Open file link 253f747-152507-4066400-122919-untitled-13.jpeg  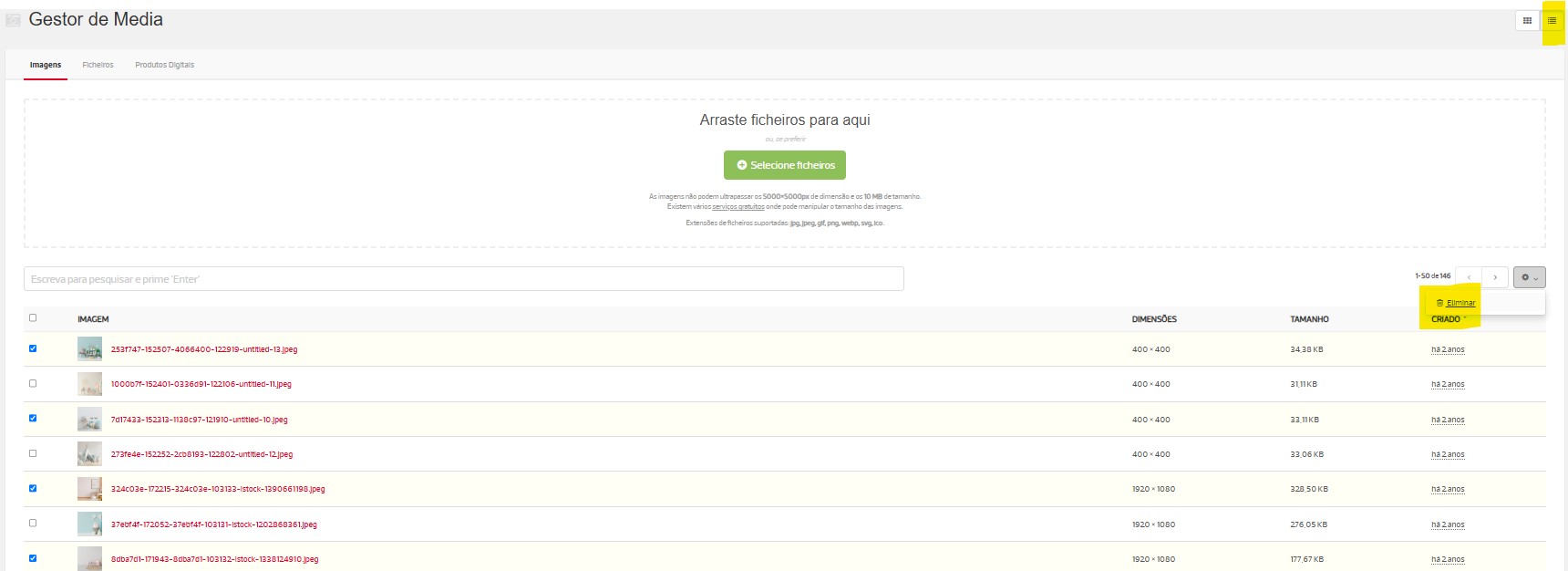point(204,349)
